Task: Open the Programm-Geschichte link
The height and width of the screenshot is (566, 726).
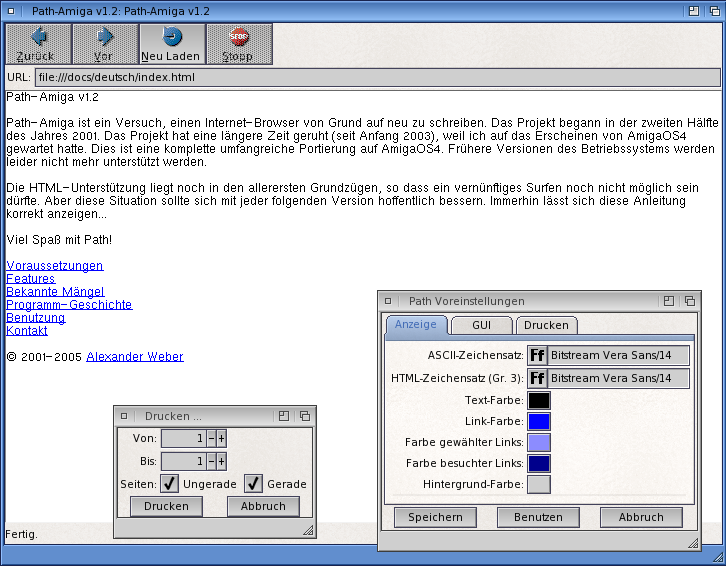Action: pyautogui.click(x=69, y=305)
